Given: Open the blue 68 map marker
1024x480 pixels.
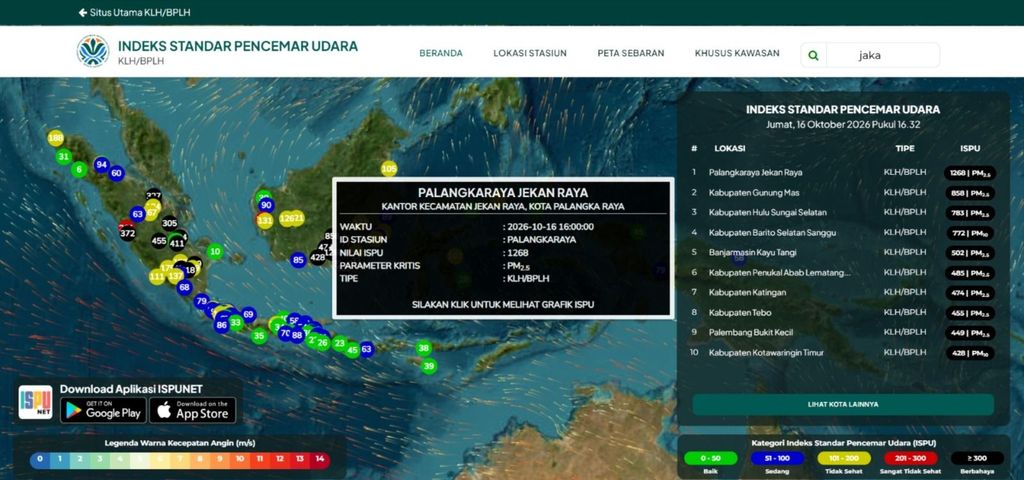Looking at the screenshot, I should 184,287.
